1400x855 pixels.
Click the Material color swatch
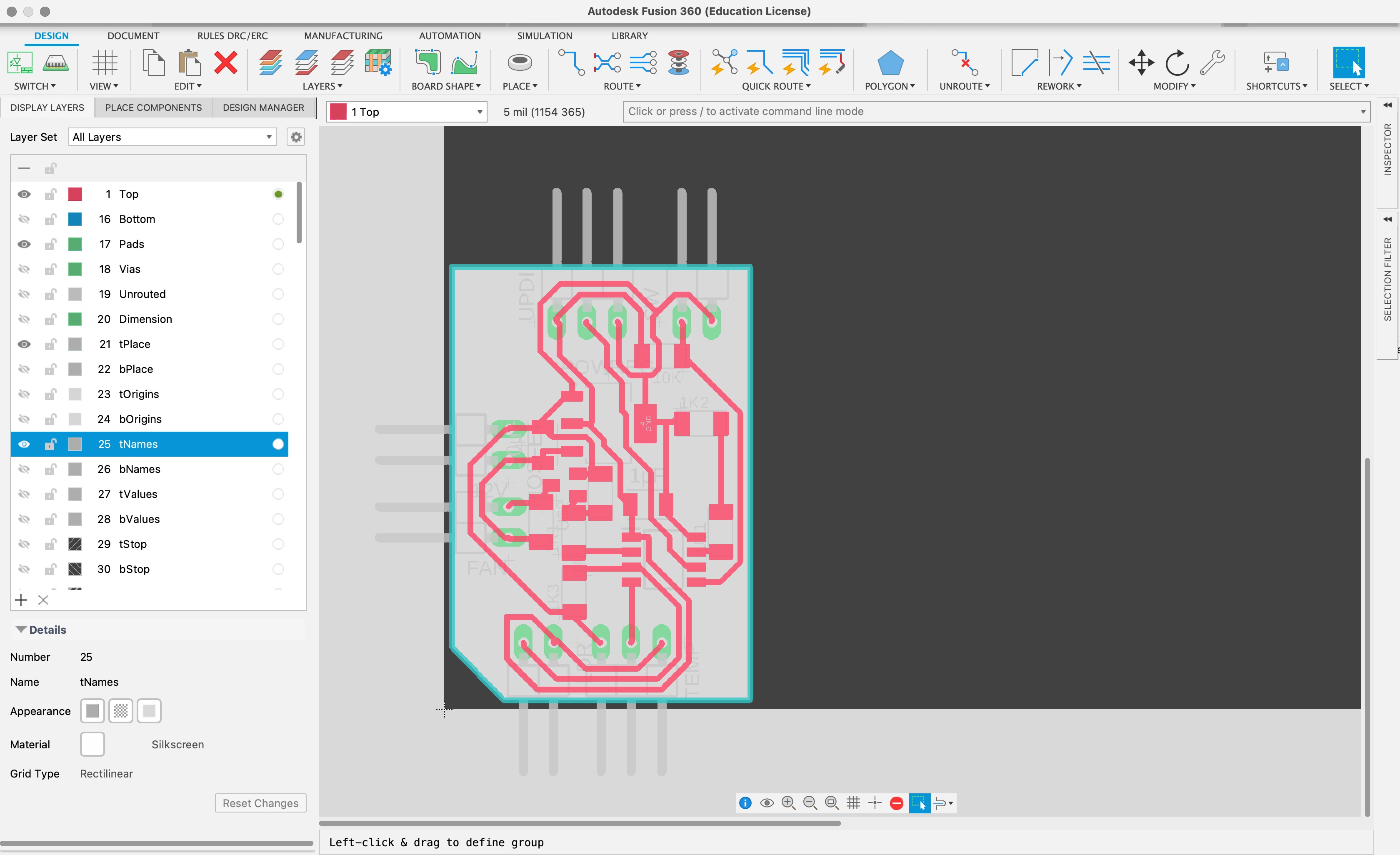pyautogui.click(x=92, y=744)
